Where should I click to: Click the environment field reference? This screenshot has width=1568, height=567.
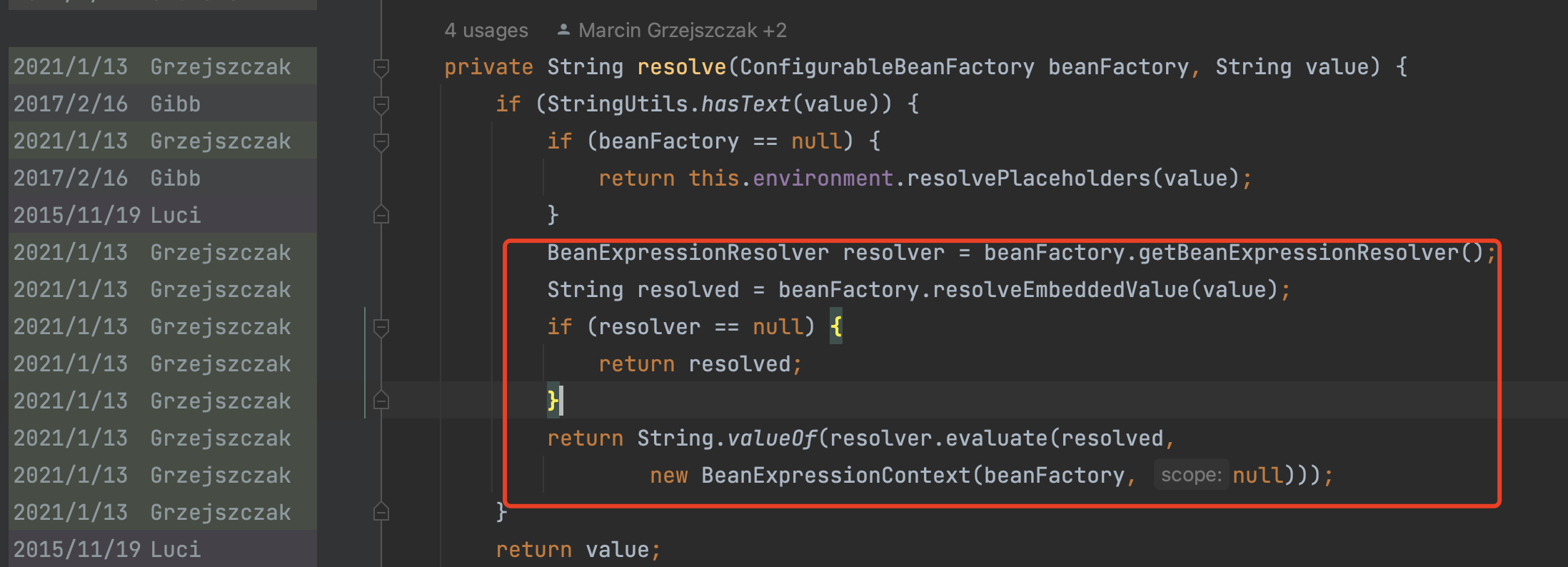point(823,179)
